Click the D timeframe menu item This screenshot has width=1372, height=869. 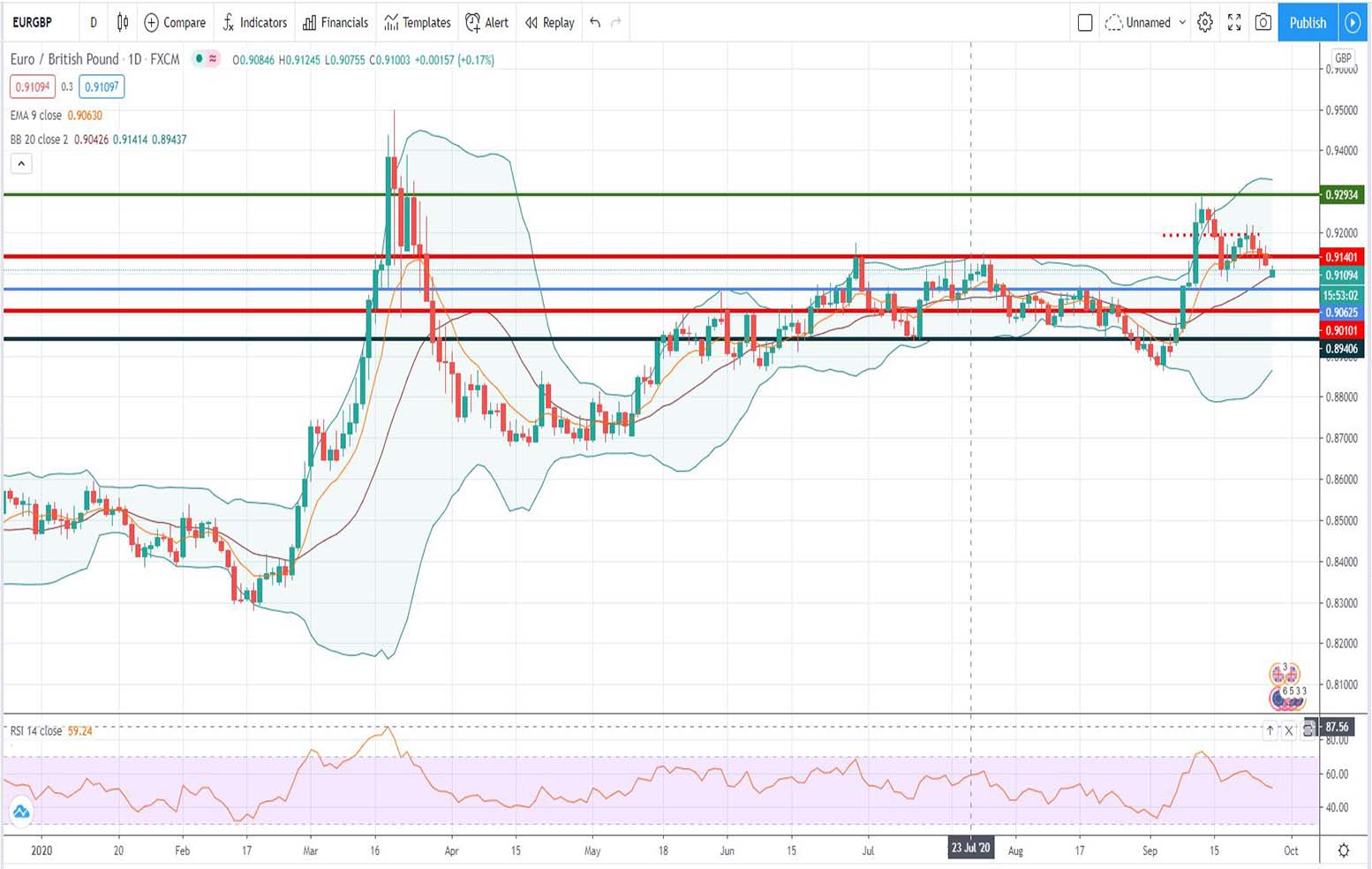[93, 23]
